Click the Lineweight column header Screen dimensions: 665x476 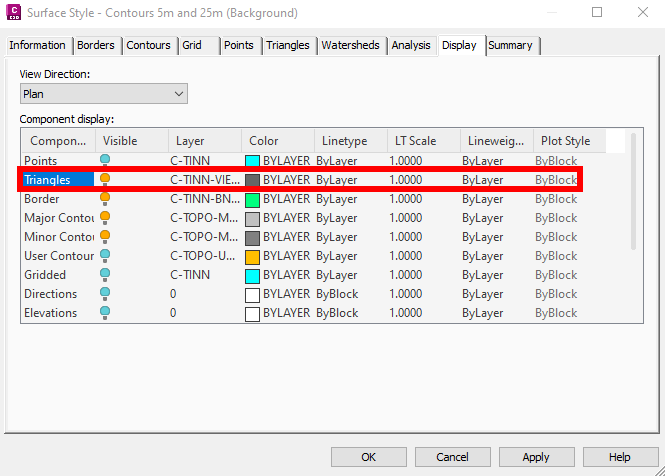[x=496, y=141]
